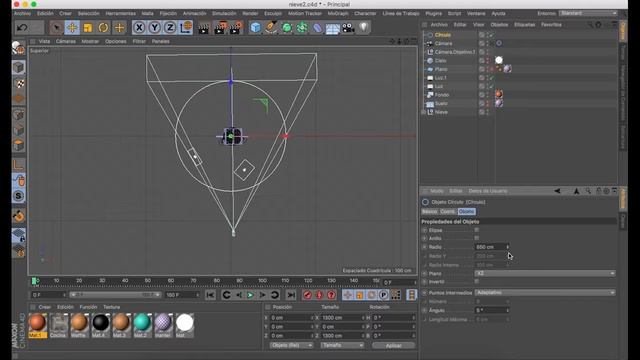Click the Radio value stepper arrows
Viewport: 640px width, 360px height.
507,247
